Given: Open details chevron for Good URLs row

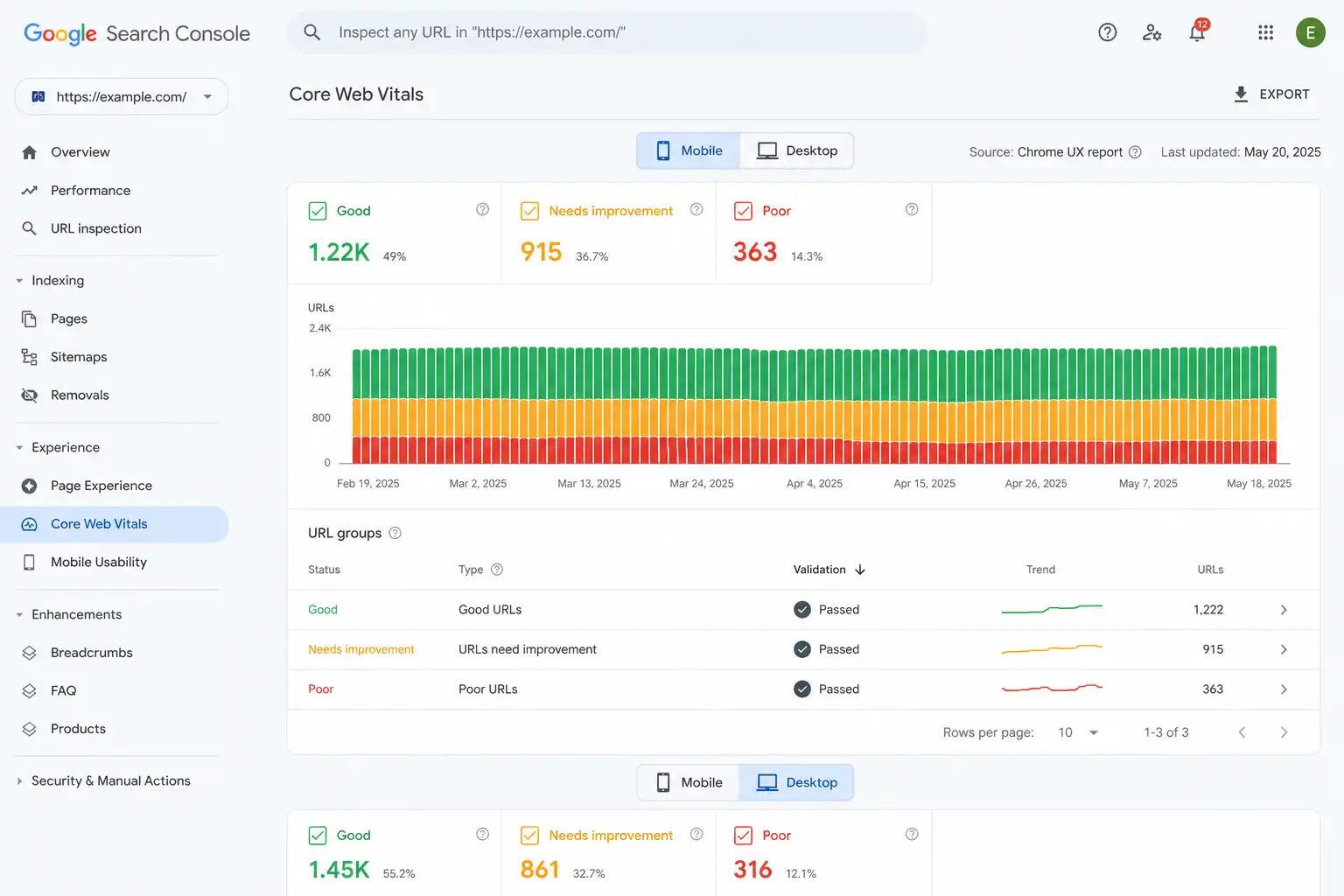Looking at the screenshot, I should (x=1284, y=610).
